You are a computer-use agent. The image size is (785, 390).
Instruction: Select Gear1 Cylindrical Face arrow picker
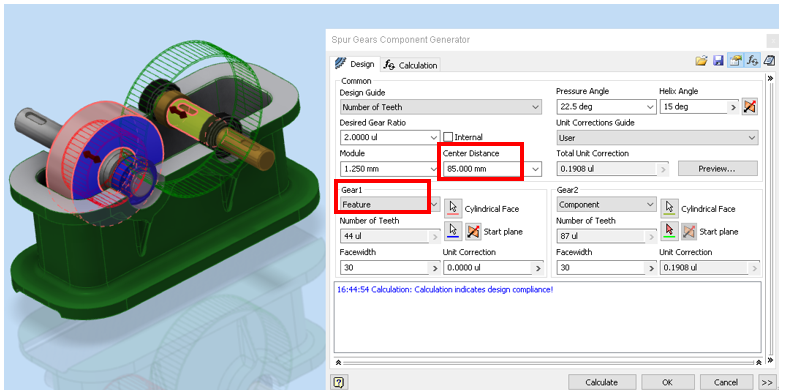click(x=453, y=207)
